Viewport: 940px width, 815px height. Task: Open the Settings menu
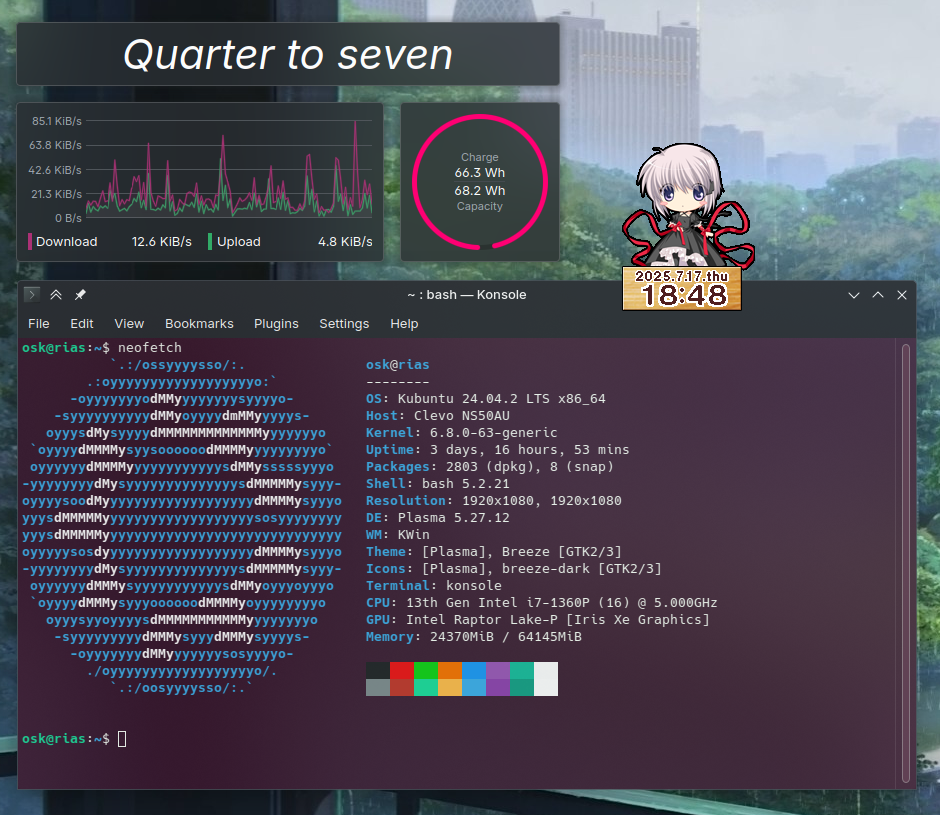point(344,324)
